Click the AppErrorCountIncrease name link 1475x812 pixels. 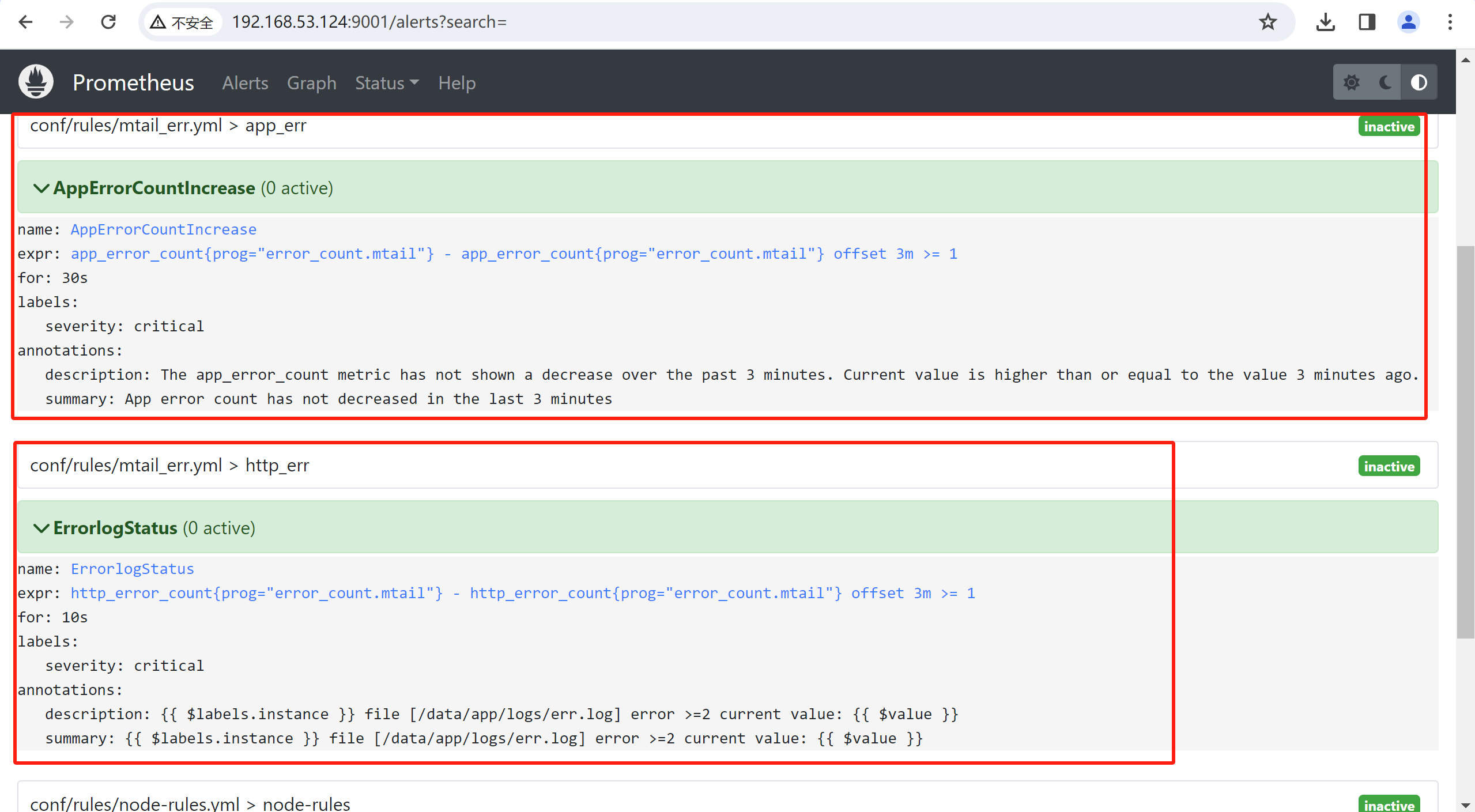click(x=164, y=229)
